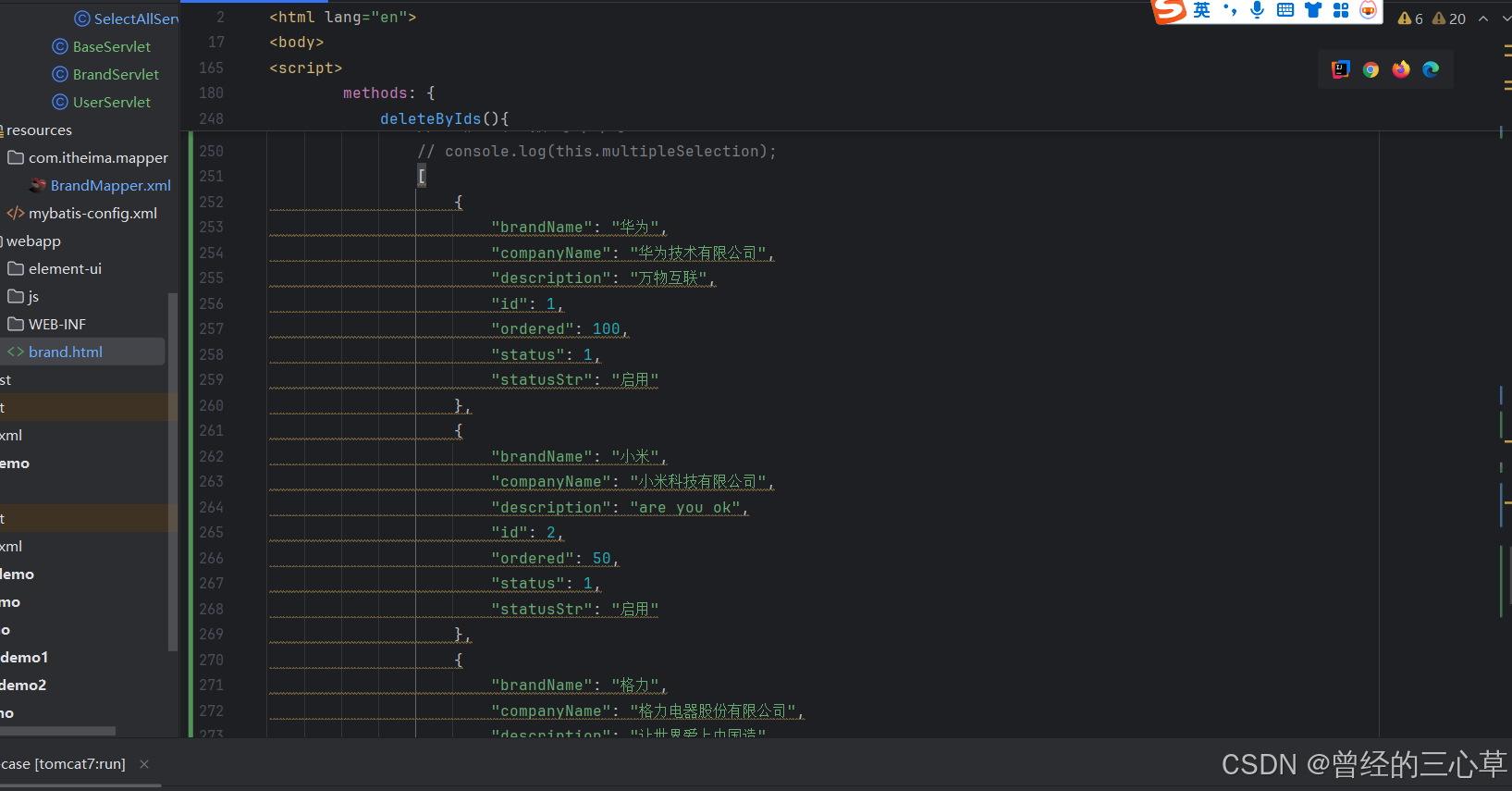
Task: Click "ordered": 50 line
Action: (x=555, y=558)
